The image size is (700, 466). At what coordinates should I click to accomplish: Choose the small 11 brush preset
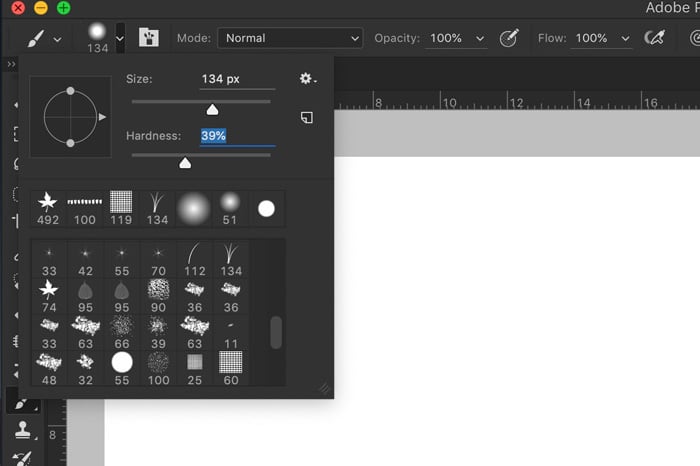[x=231, y=333]
